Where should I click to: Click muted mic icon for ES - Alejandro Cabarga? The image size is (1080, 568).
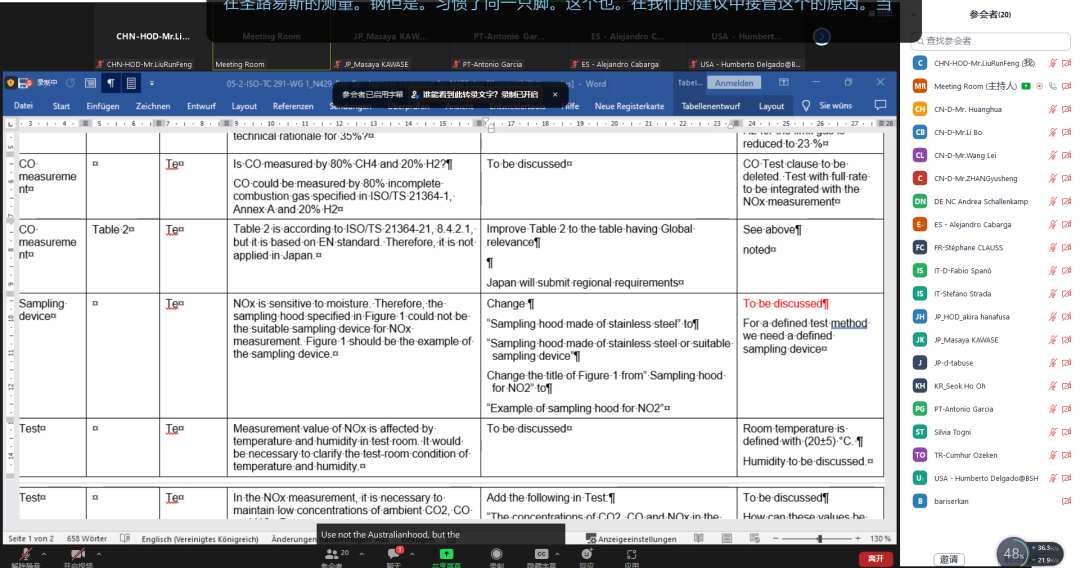point(1052,224)
